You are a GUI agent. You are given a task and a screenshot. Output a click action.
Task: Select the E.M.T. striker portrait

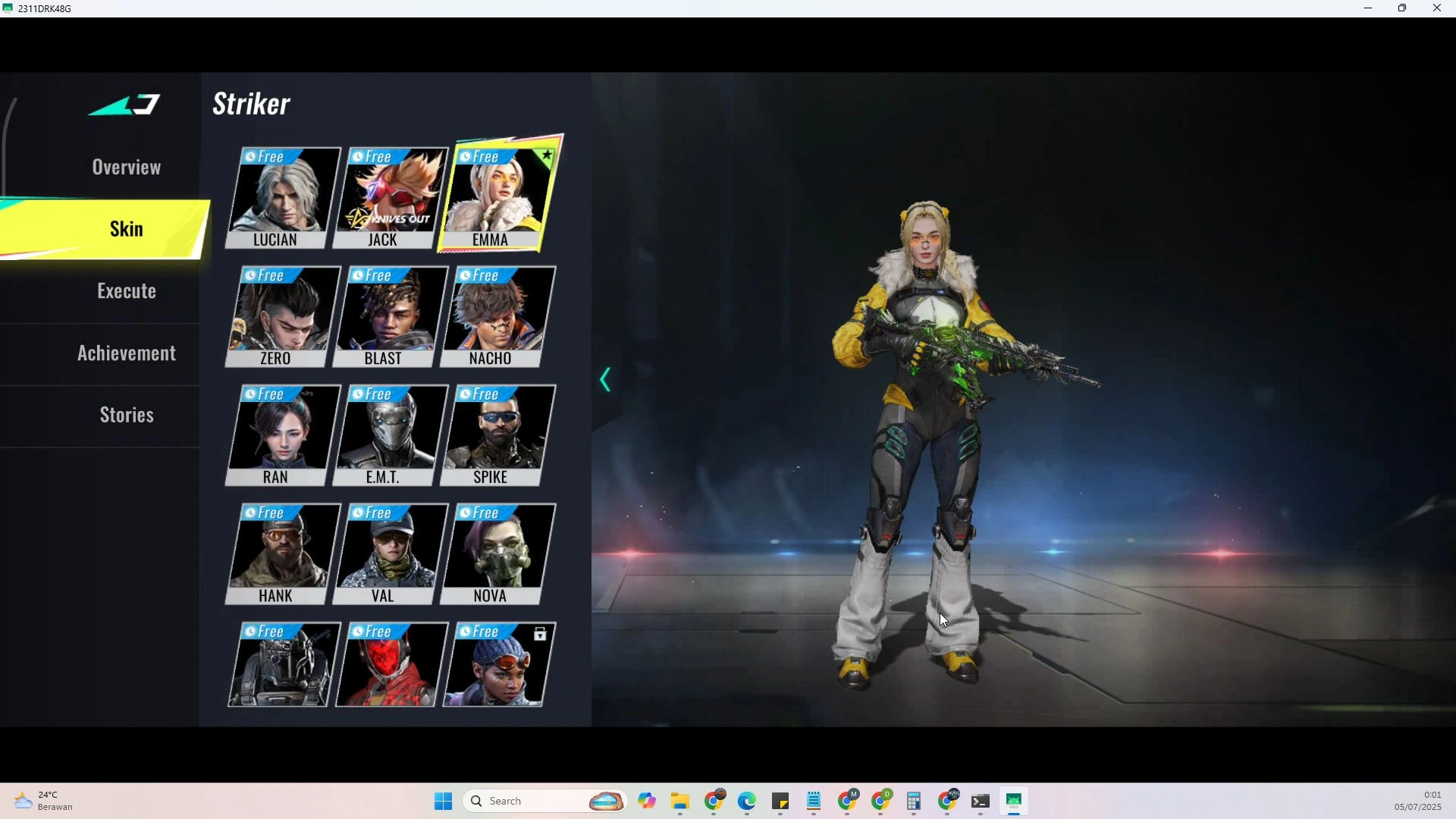click(x=390, y=435)
